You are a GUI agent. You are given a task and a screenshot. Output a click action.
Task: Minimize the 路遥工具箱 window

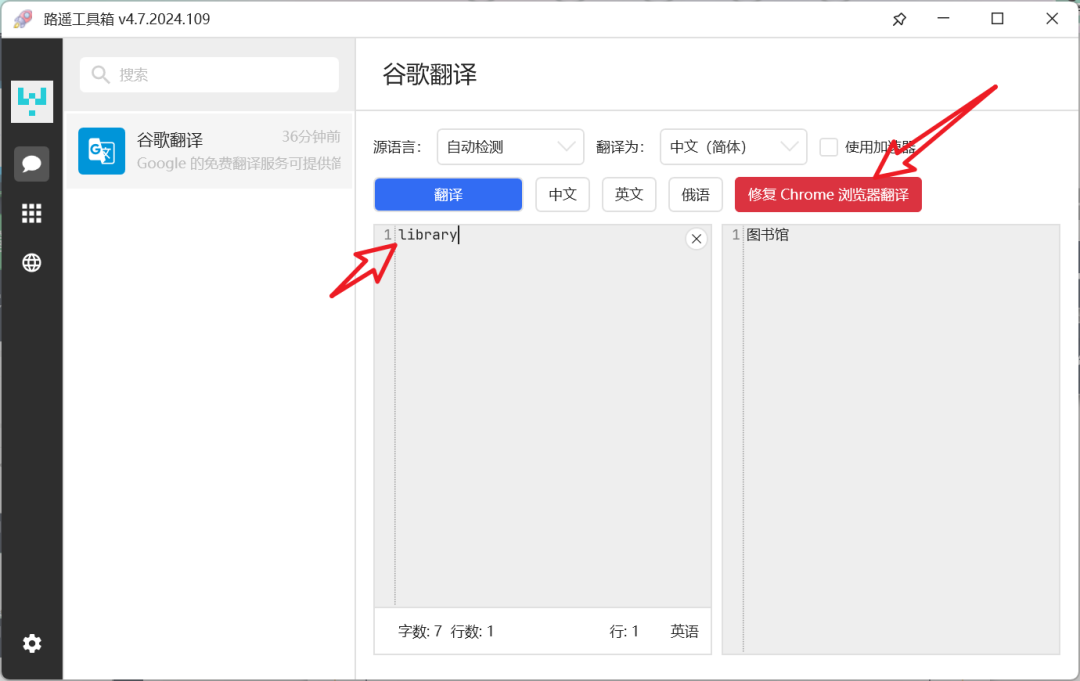coord(944,19)
